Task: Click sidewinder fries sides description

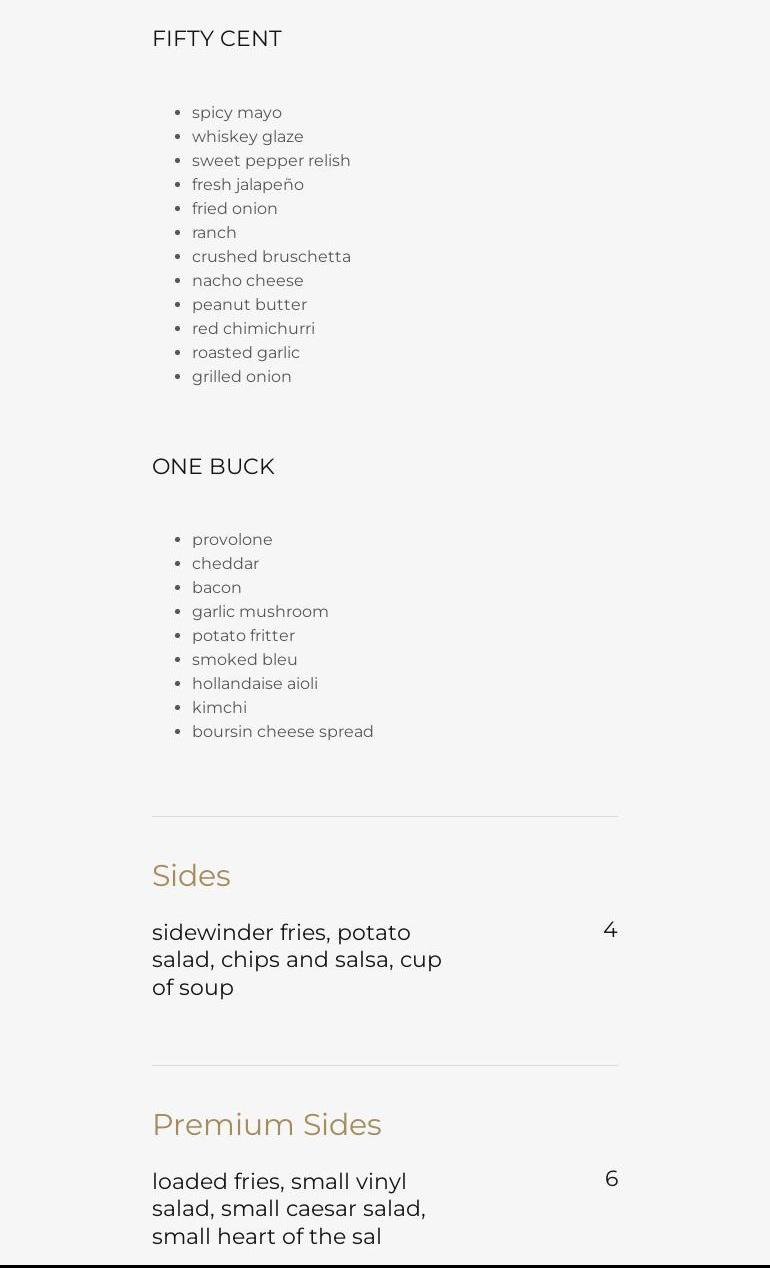Action: [296, 960]
